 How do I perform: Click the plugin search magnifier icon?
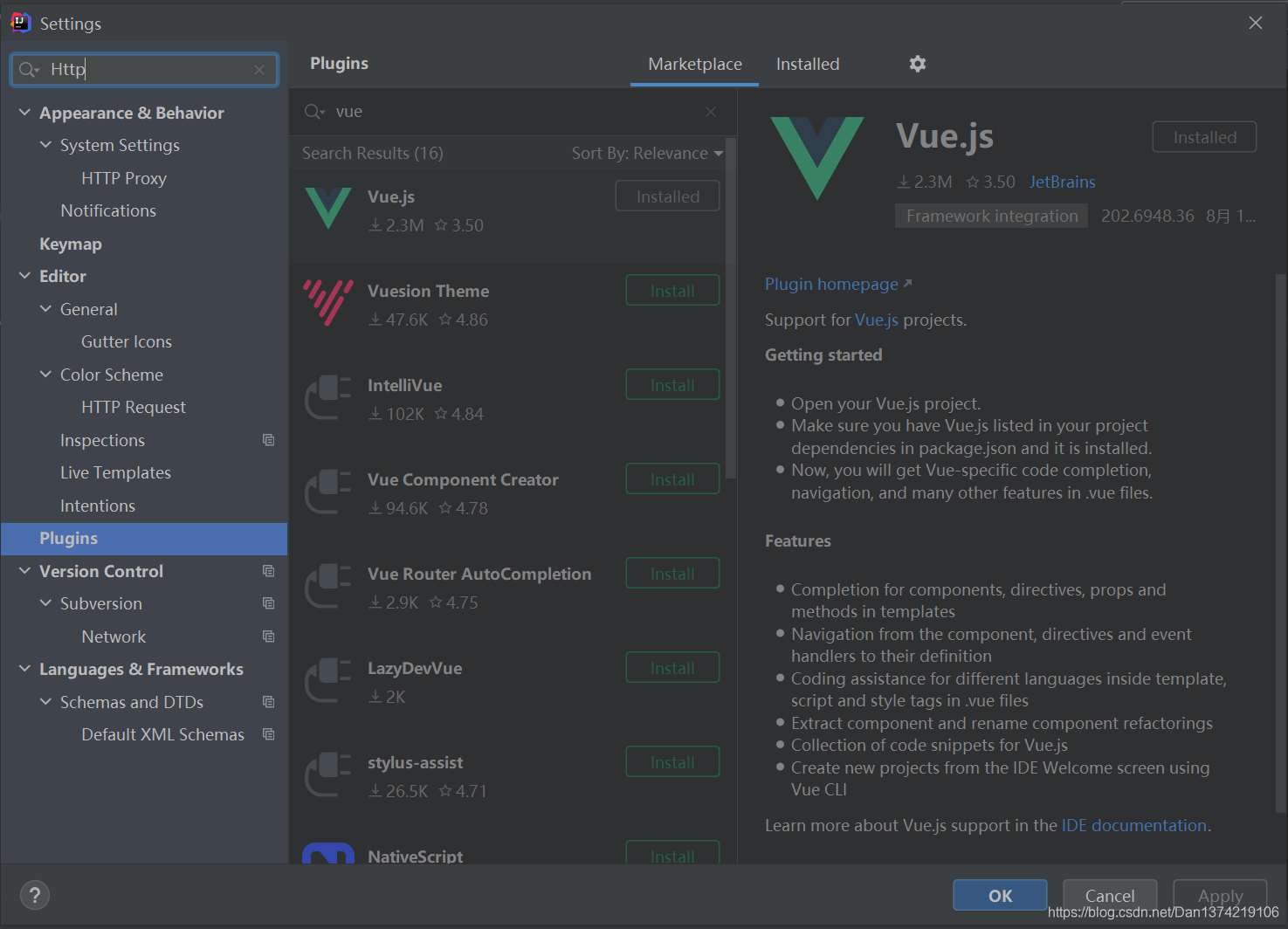(x=314, y=112)
